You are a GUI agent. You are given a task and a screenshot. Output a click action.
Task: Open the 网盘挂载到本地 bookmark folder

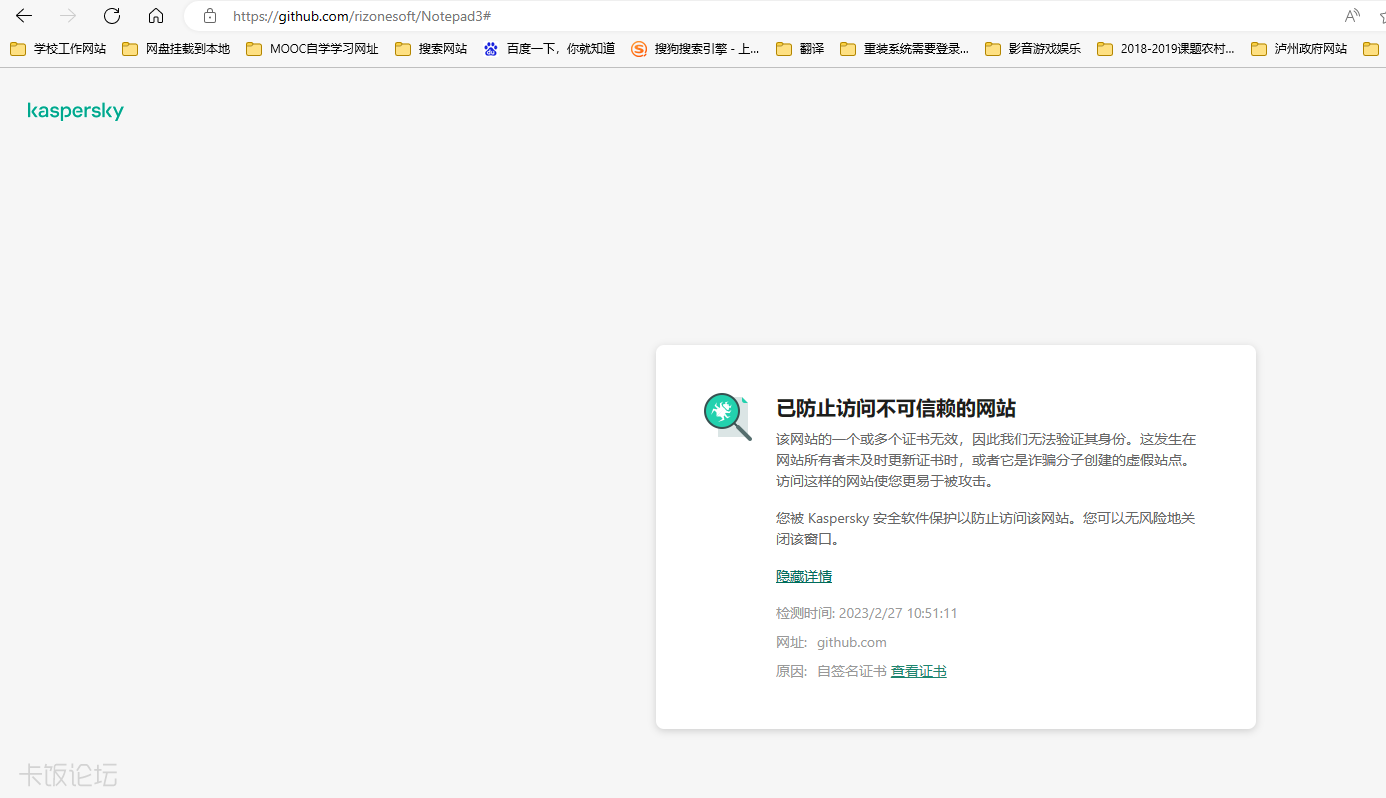pyautogui.click(x=176, y=48)
